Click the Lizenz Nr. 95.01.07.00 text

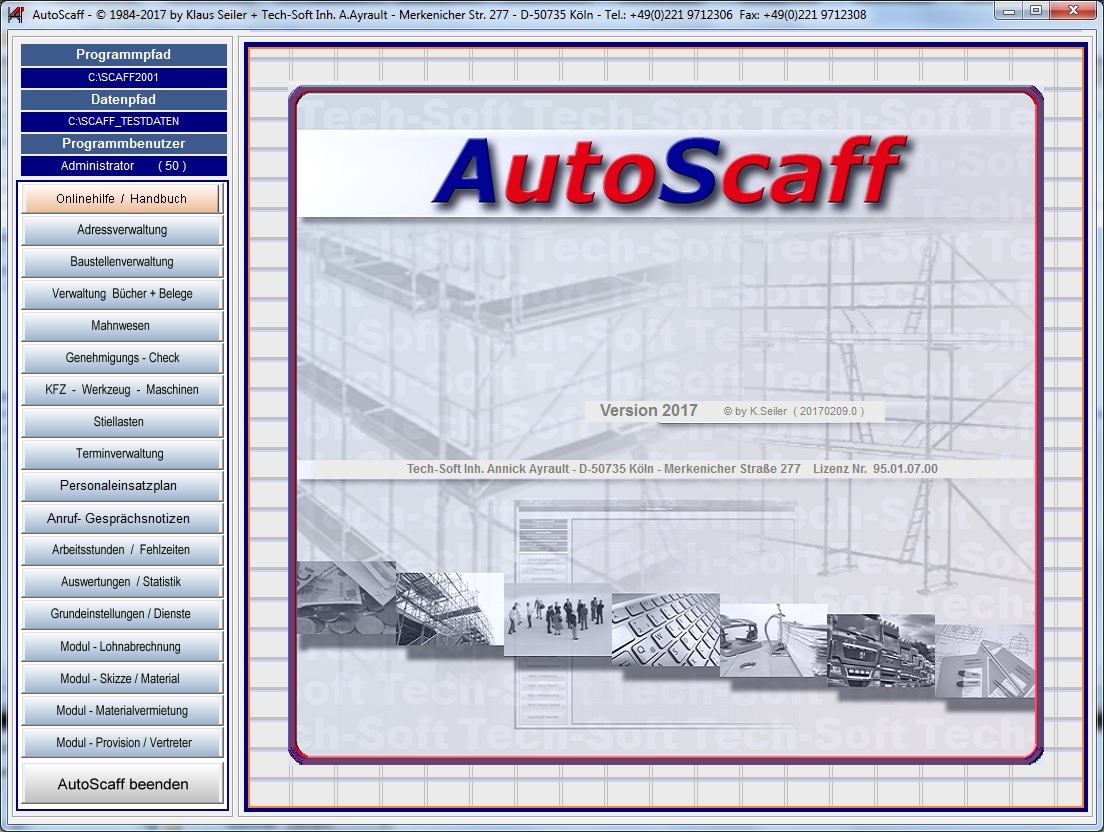click(x=875, y=469)
